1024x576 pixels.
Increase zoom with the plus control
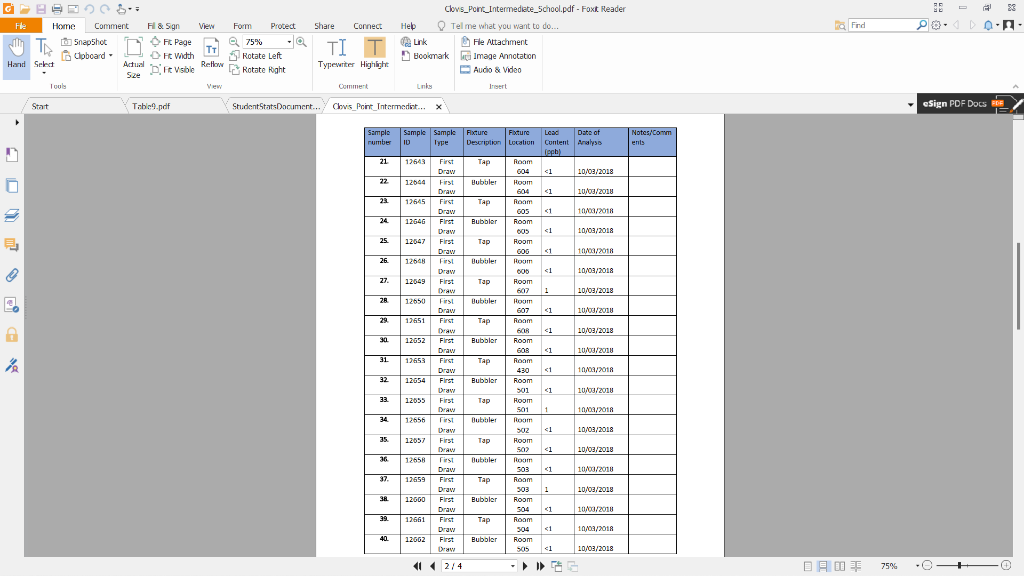click(302, 41)
